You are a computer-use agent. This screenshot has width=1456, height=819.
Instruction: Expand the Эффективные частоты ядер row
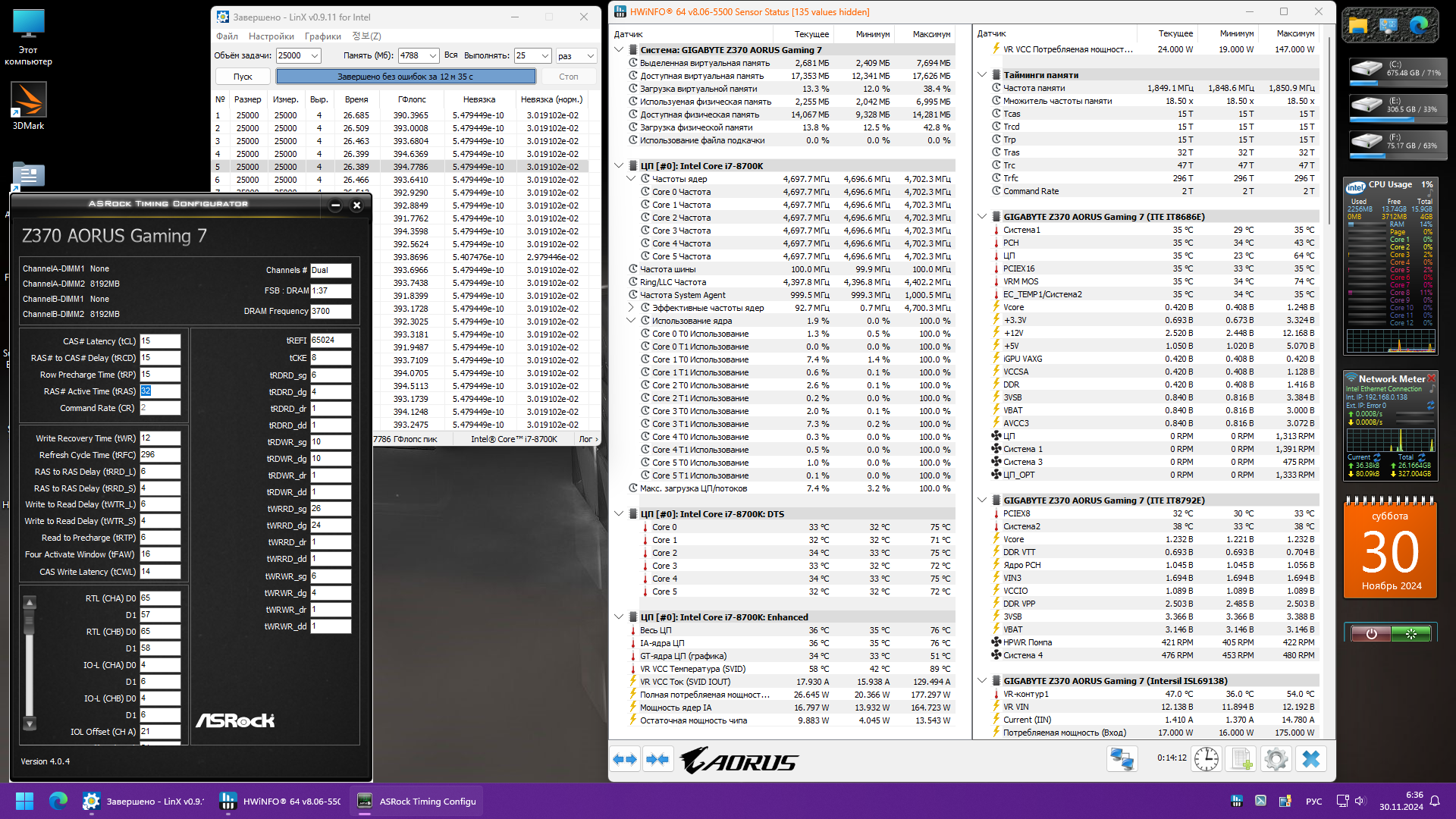631,308
